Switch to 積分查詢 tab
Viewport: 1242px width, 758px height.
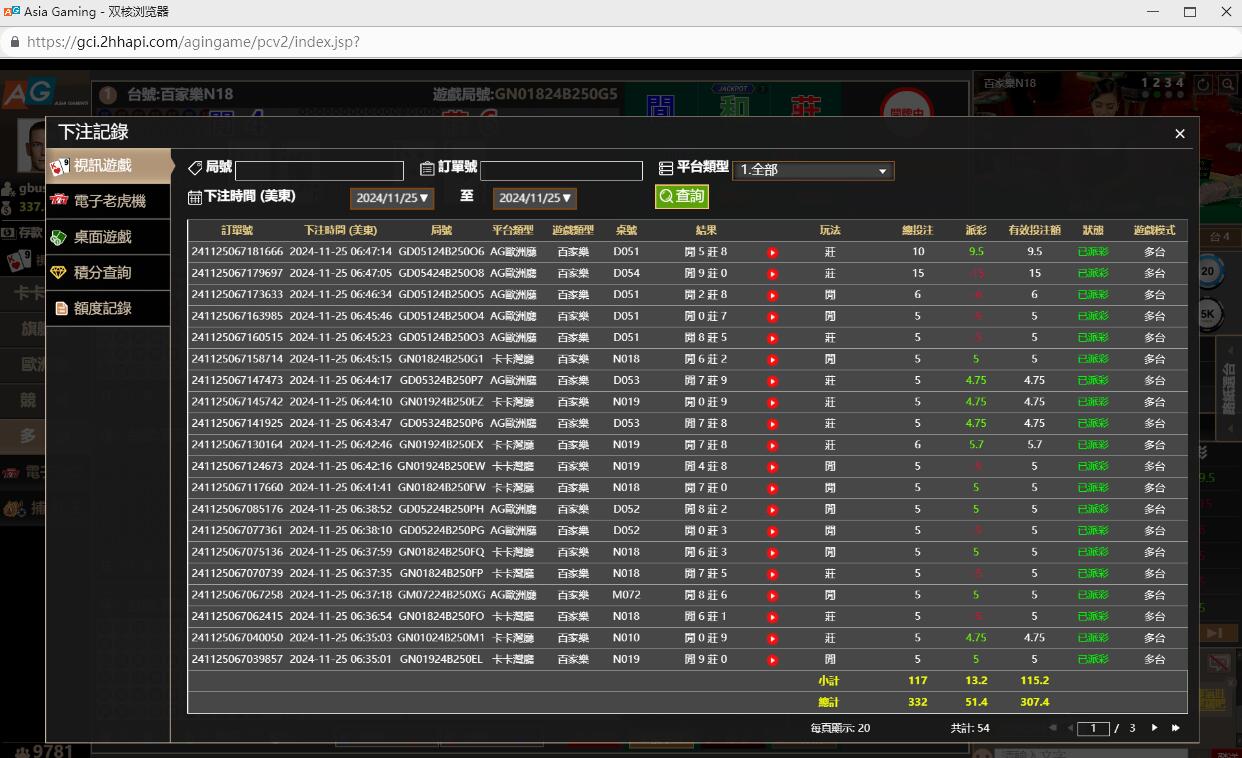[x=103, y=273]
